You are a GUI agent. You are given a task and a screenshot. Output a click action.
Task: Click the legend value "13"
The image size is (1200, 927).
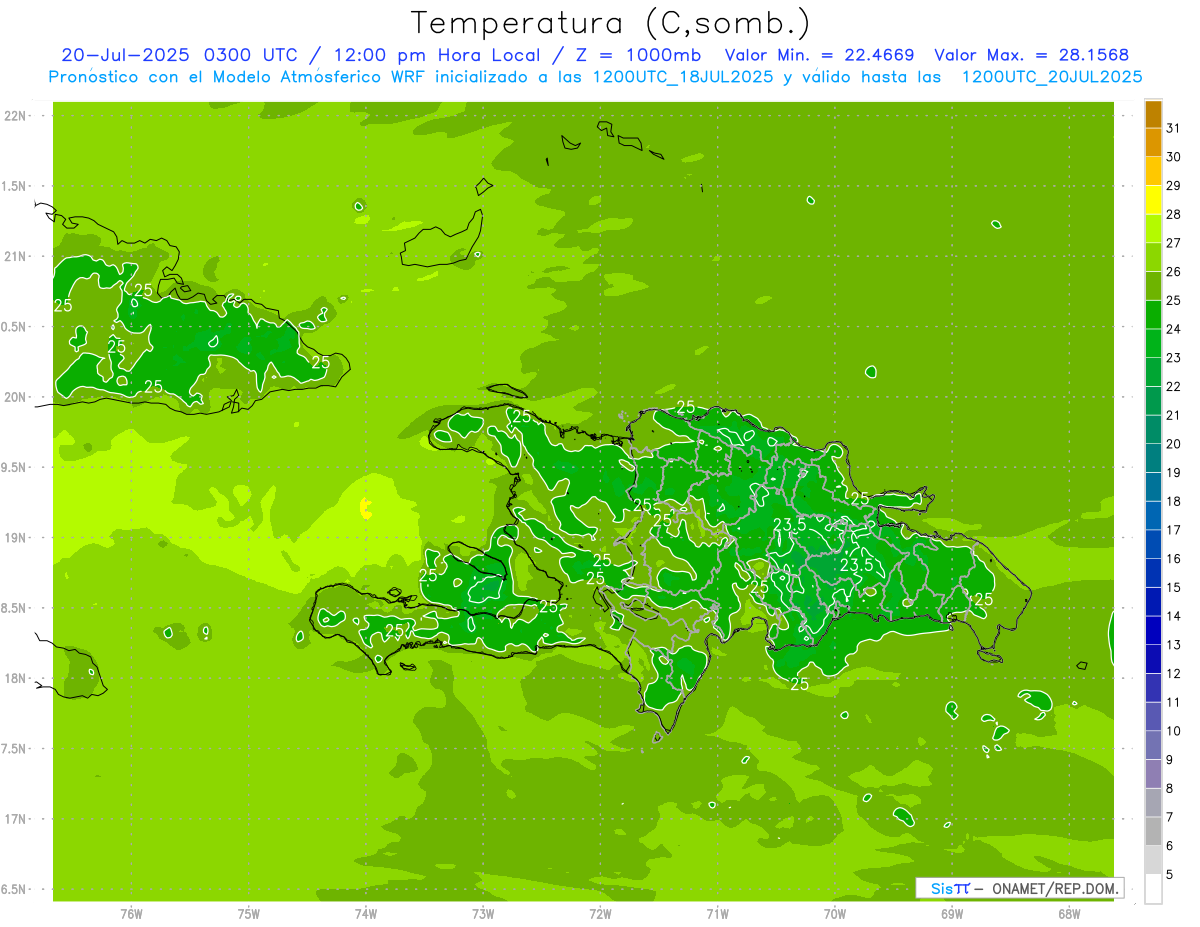1173,645
